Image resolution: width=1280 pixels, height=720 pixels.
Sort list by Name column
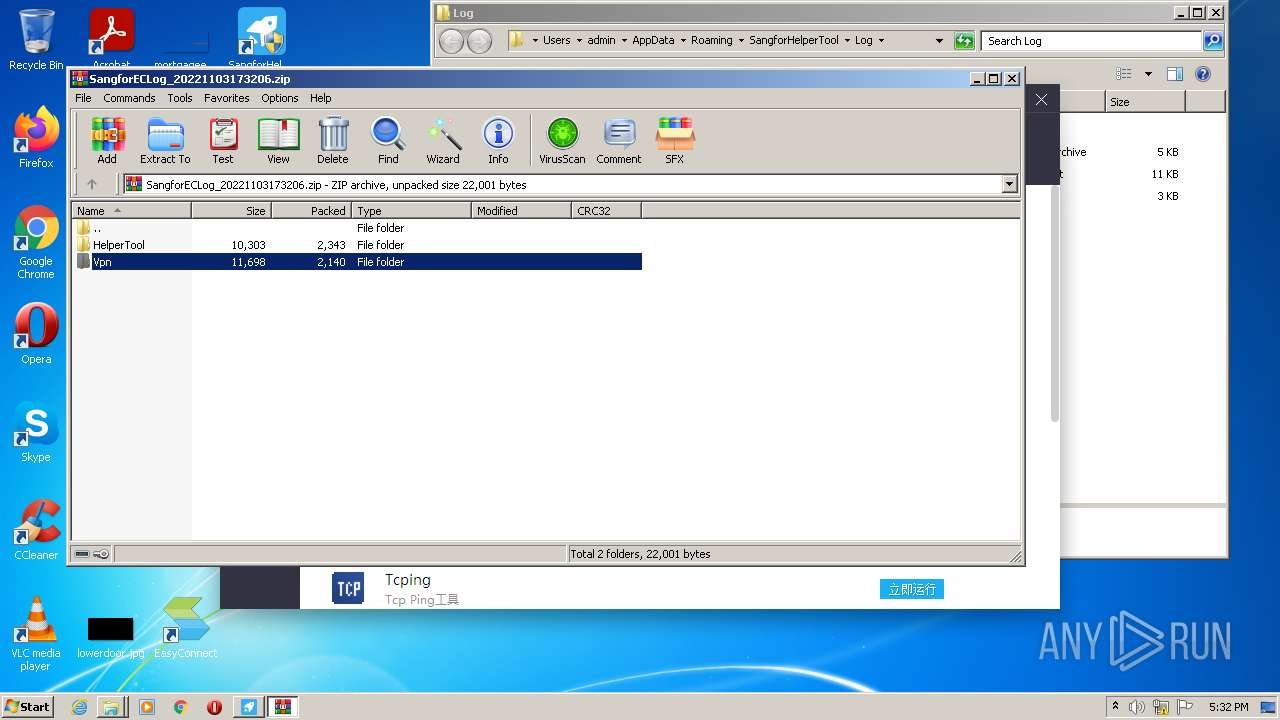coord(131,211)
